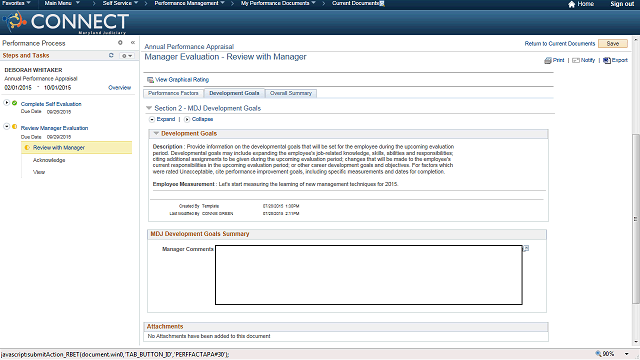Screen dimensions: 640x360
Task: Click into the Manager Comments text box
Action: click(x=369, y=275)
